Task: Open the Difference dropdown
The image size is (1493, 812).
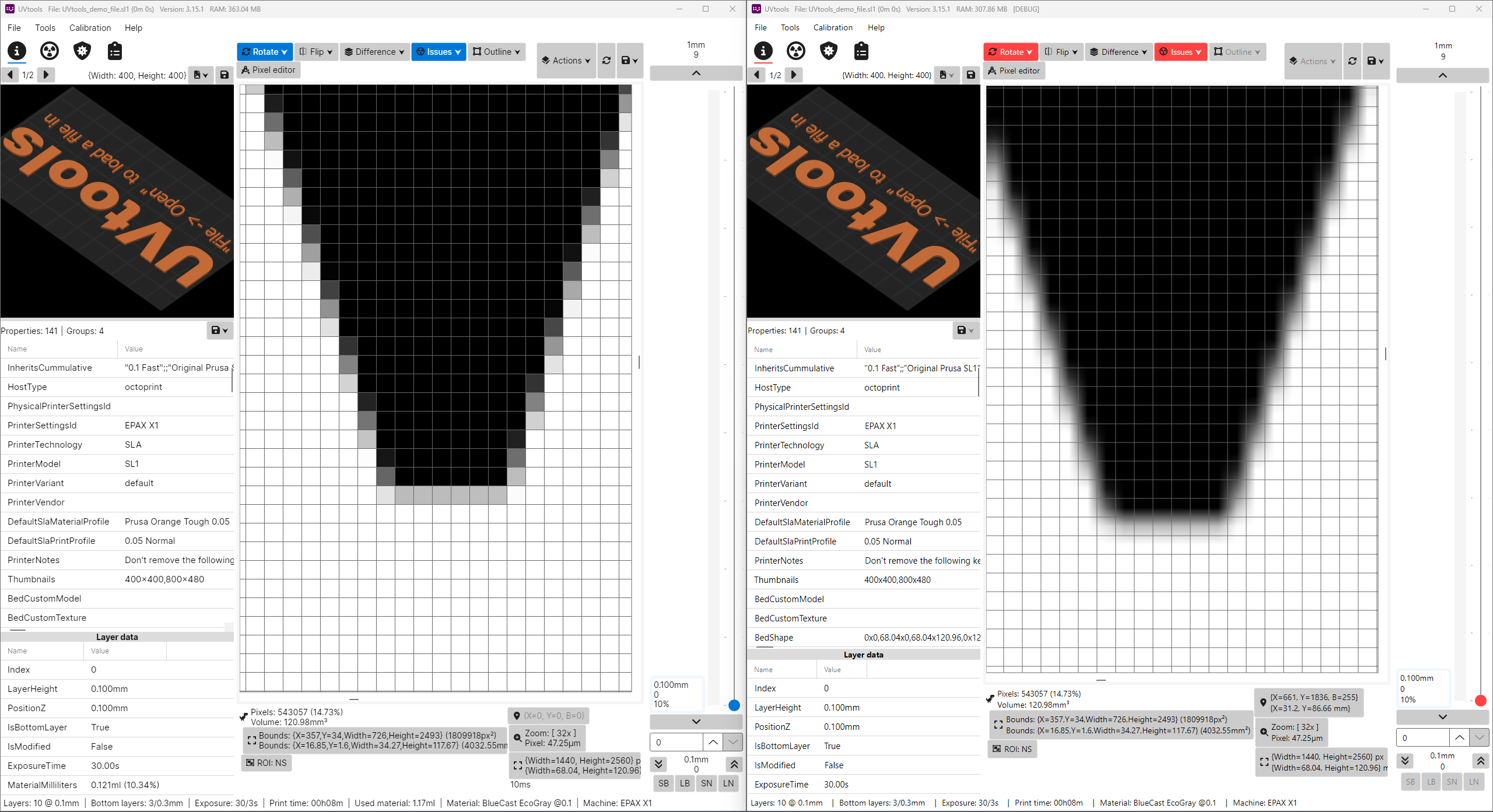Action: tap(374, 52)
